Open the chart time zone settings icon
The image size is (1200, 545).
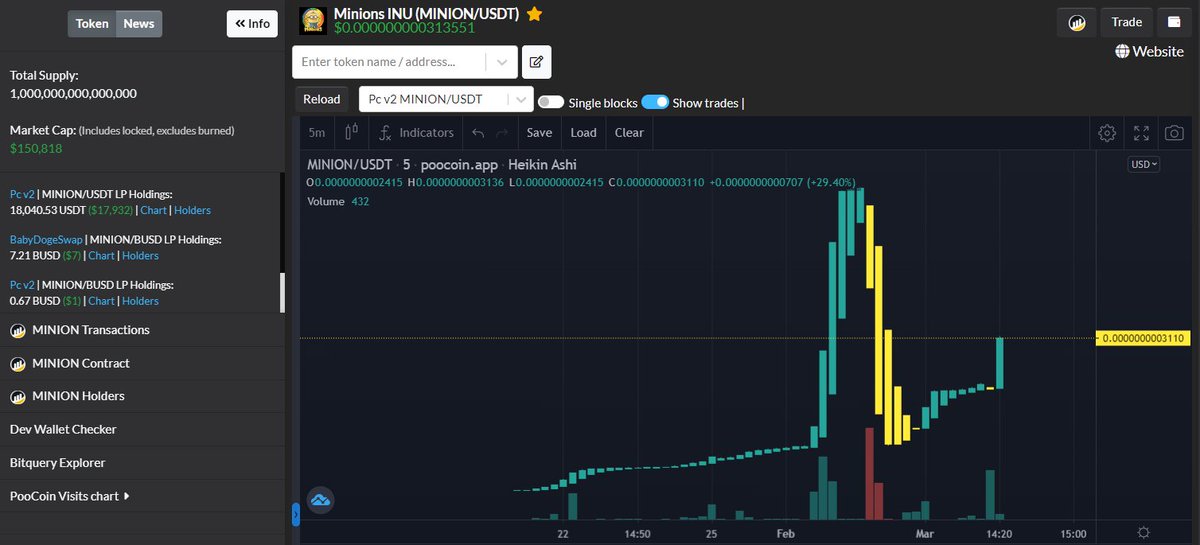click(x=1143, y=533)
